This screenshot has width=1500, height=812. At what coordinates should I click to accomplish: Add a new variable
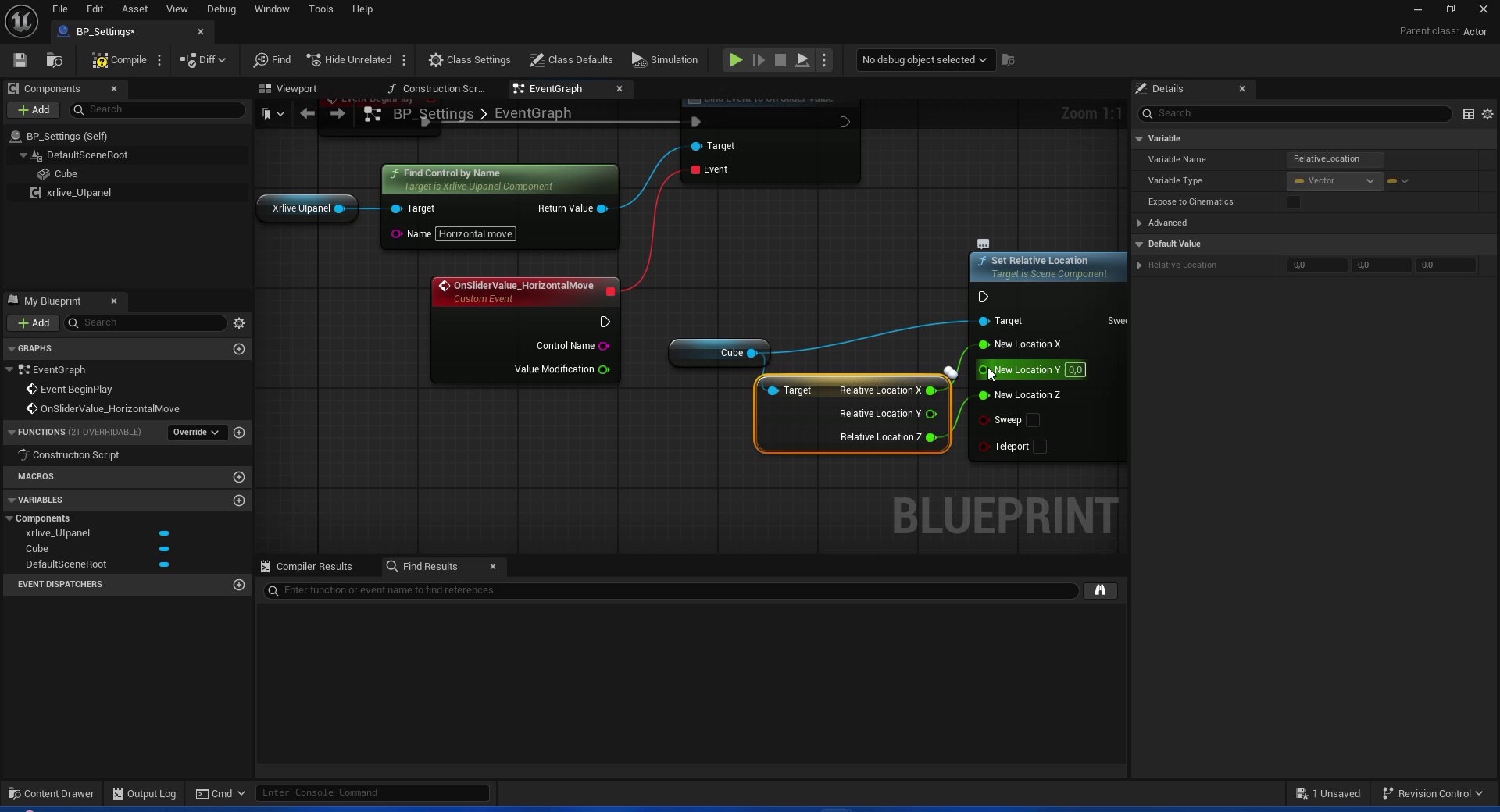click(x=239, y=500)
